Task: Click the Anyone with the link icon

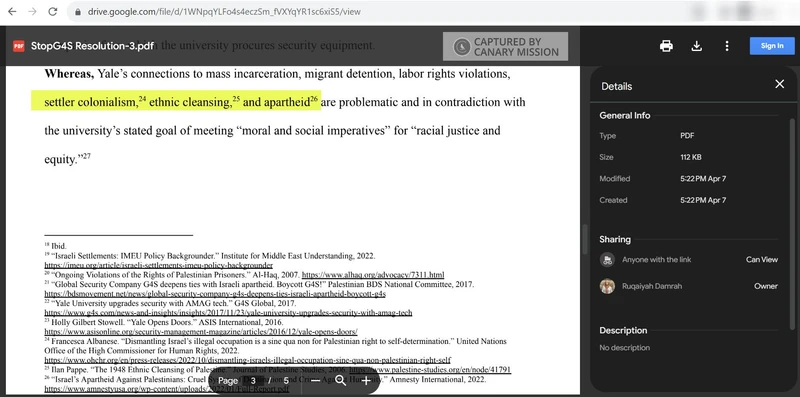Action: 607,260
